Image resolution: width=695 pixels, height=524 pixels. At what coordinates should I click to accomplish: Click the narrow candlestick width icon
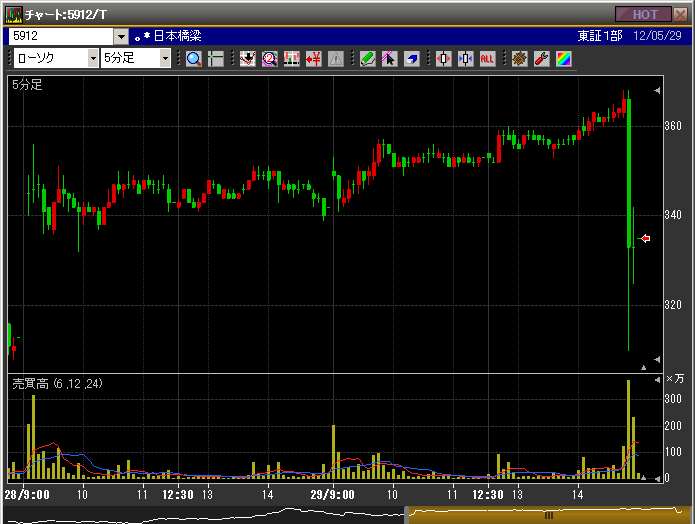click(x=465, y=58)
